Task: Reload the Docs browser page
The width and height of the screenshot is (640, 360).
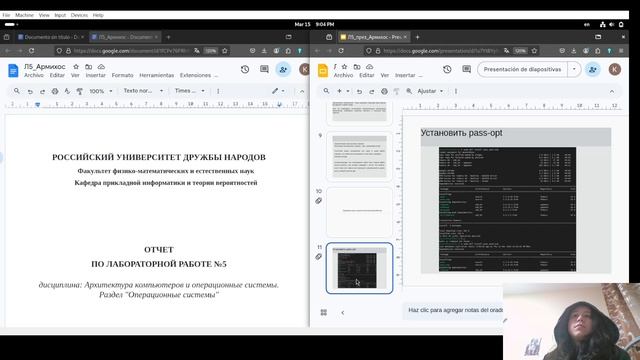Action: [x=31, y=51]
